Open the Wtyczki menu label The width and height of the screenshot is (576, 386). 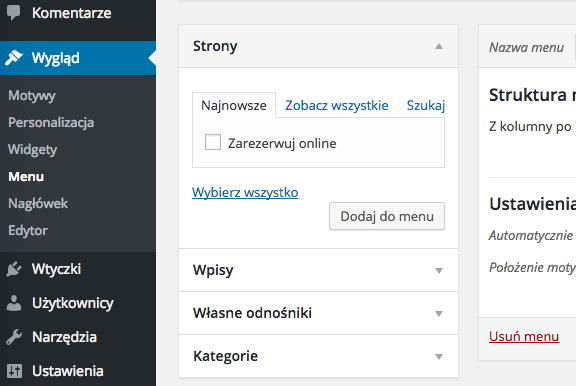pyautogui.click(x=56, y=269)
